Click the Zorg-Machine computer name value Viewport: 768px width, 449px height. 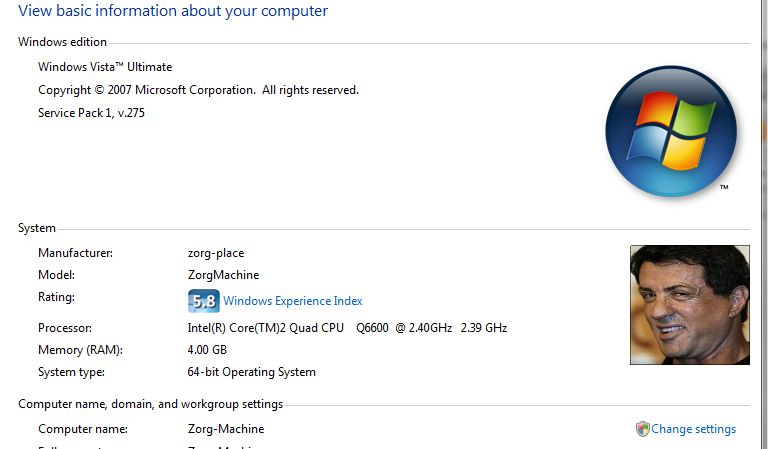point(226,429)
